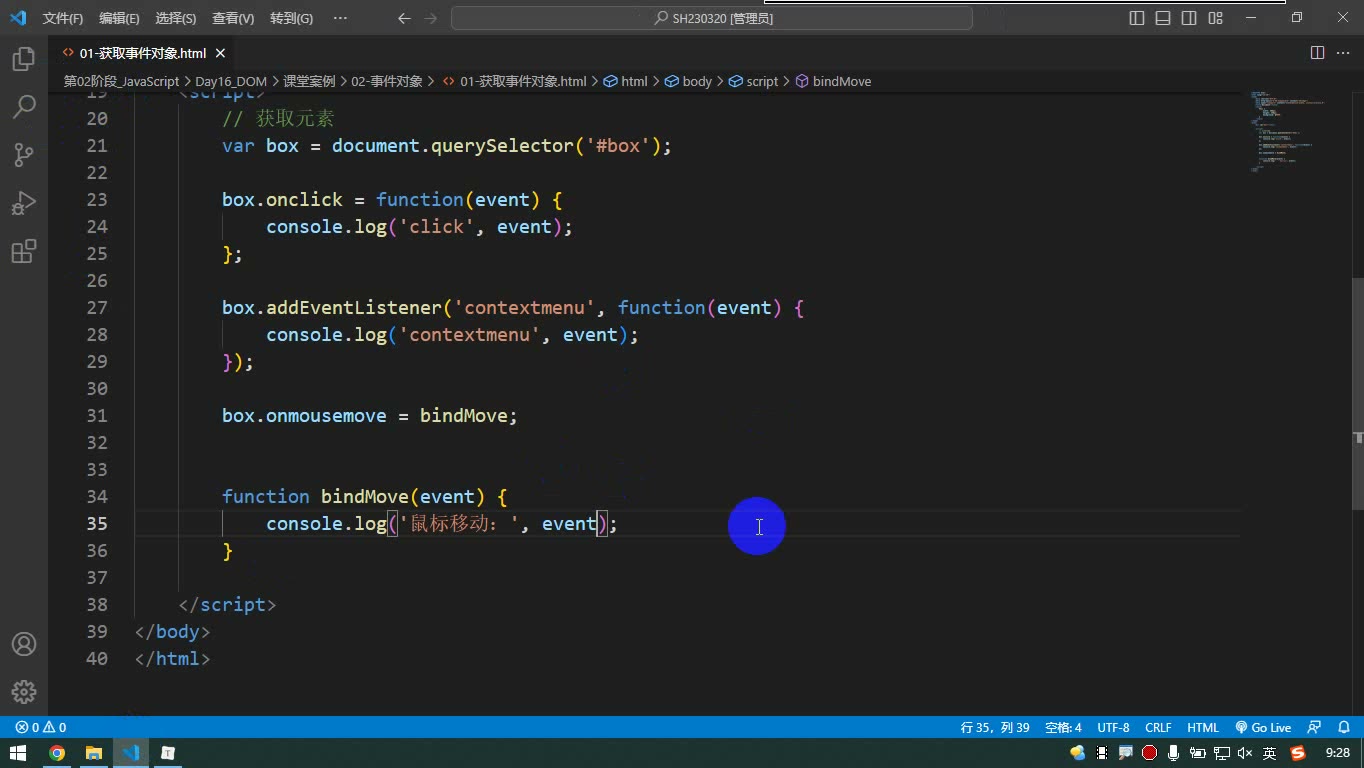Open the Run and Debug view

24,203
